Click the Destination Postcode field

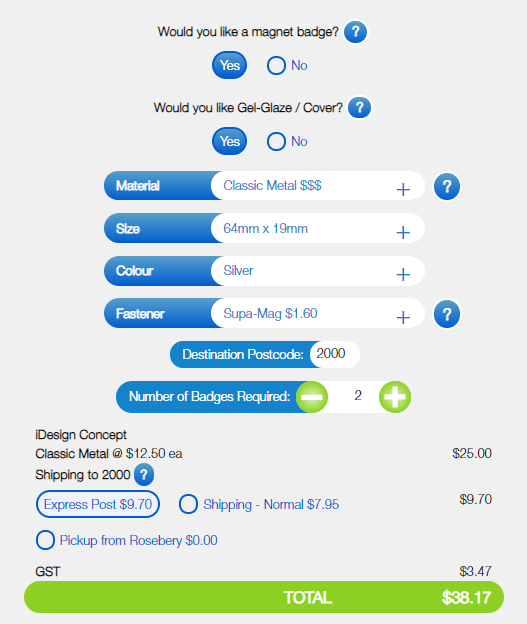pos(335,354)
